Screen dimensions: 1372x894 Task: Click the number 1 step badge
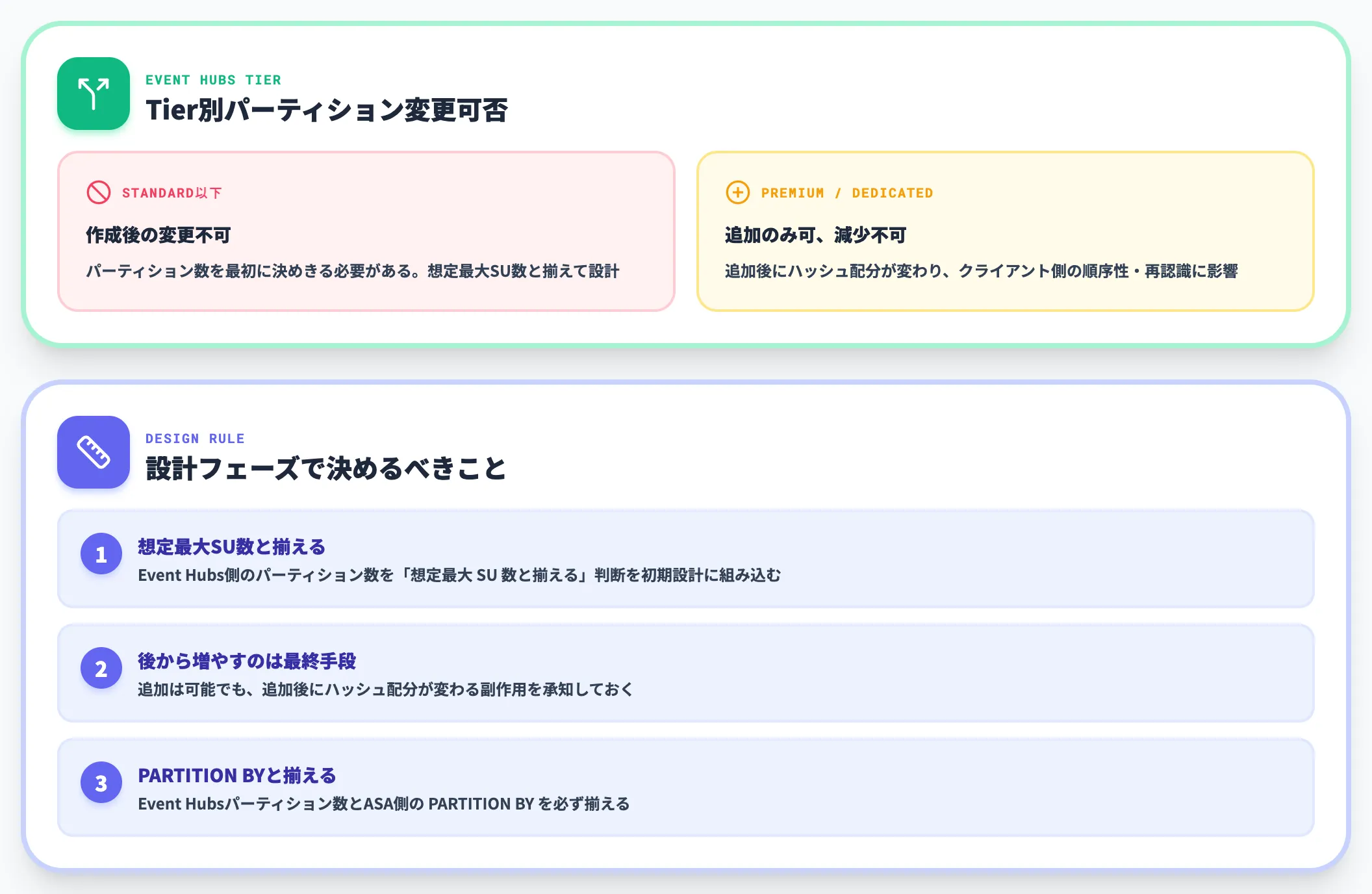point(101,554)
